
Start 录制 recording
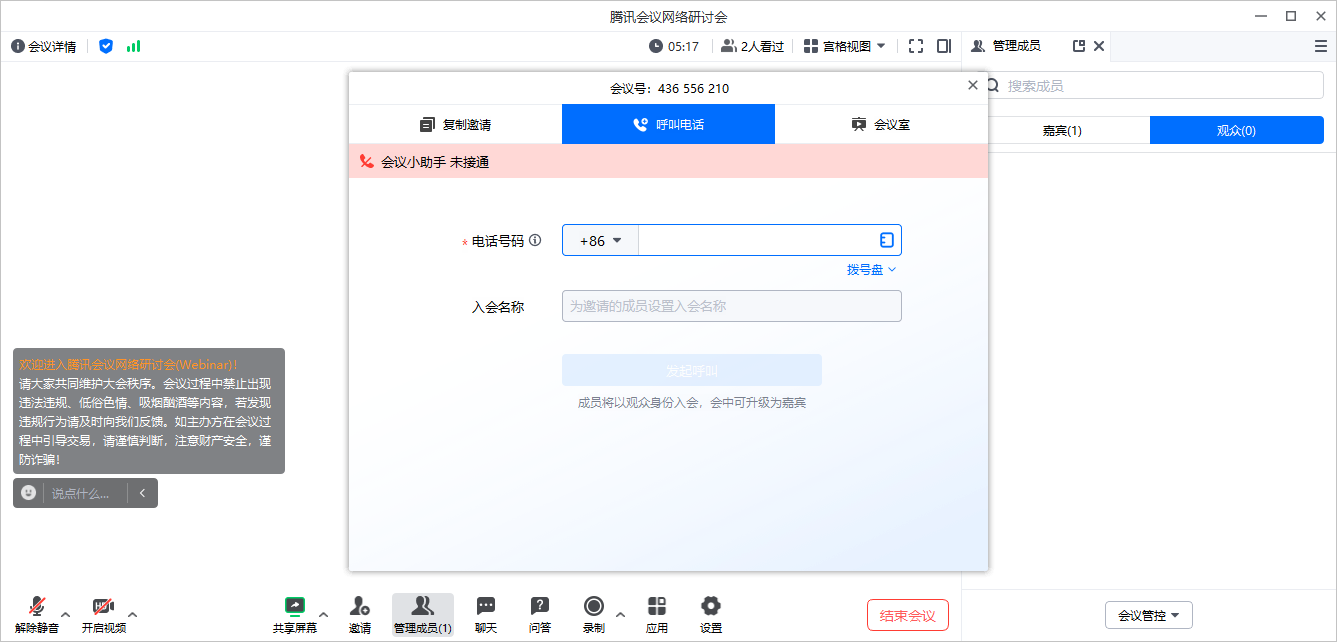[594, 613]
